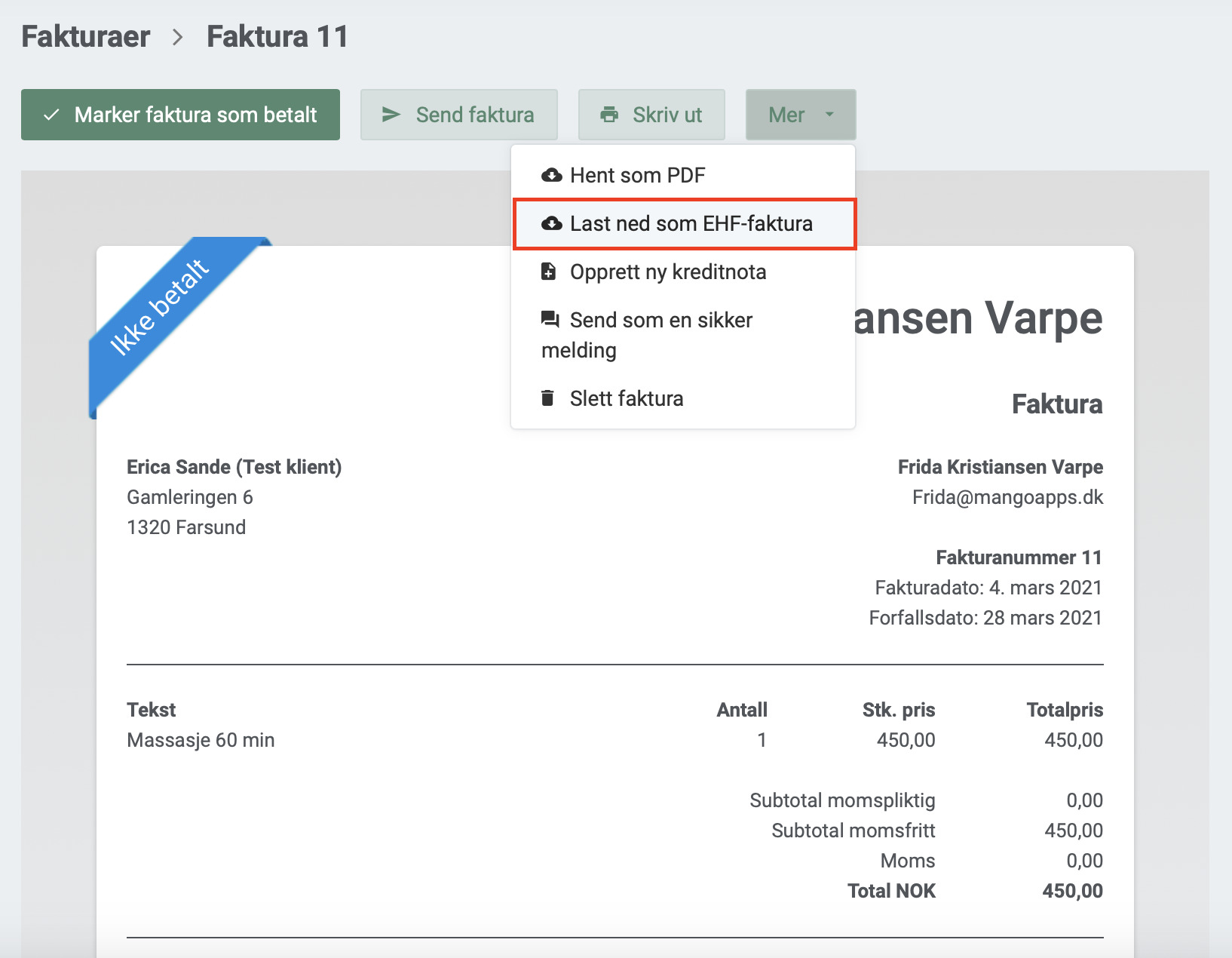This screenshot has width=1232, height=958.
Task: Click the printer icon for Skriv ut
Action: 608,115
